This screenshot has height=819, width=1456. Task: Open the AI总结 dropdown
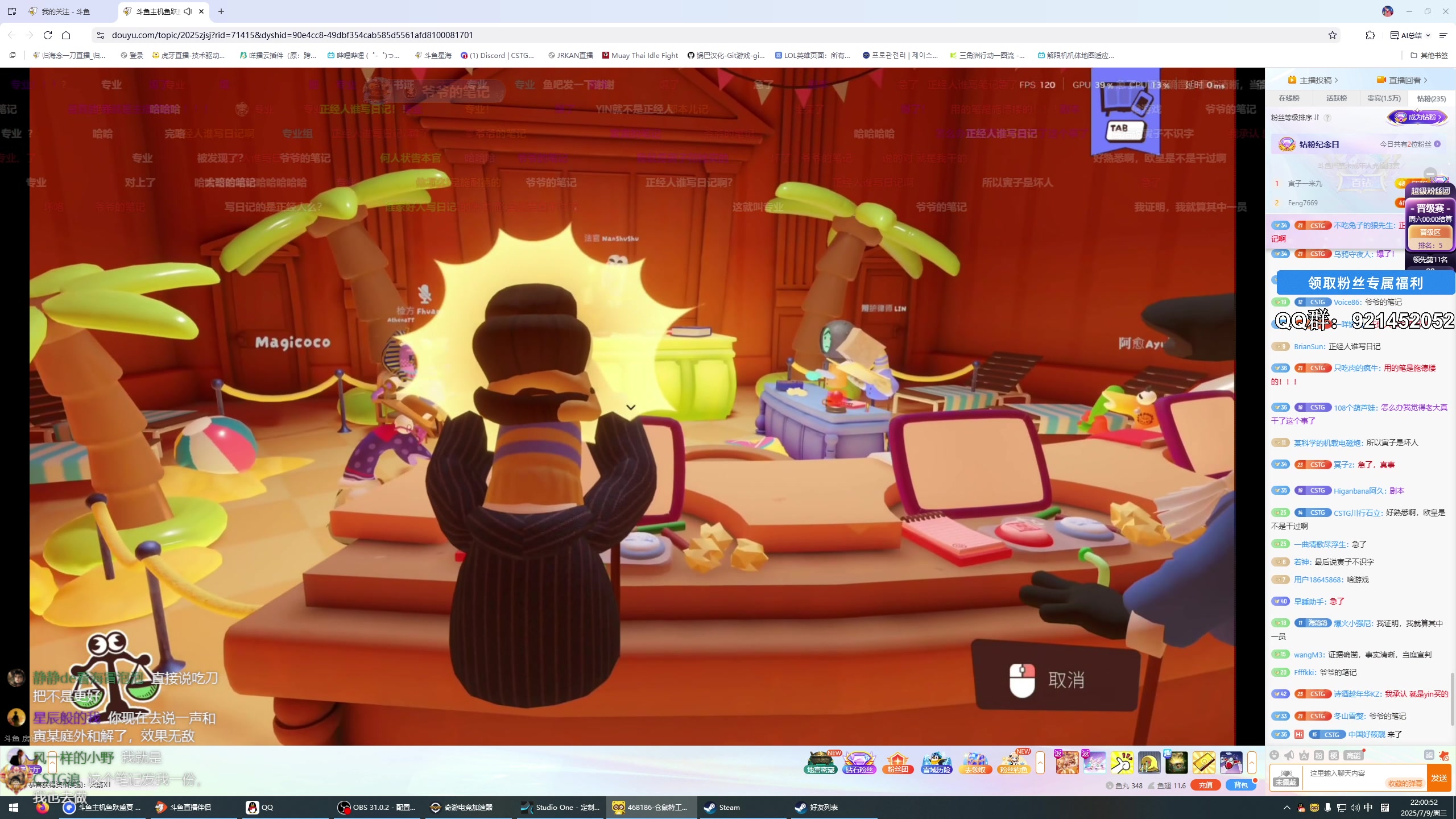[1410, 35]
